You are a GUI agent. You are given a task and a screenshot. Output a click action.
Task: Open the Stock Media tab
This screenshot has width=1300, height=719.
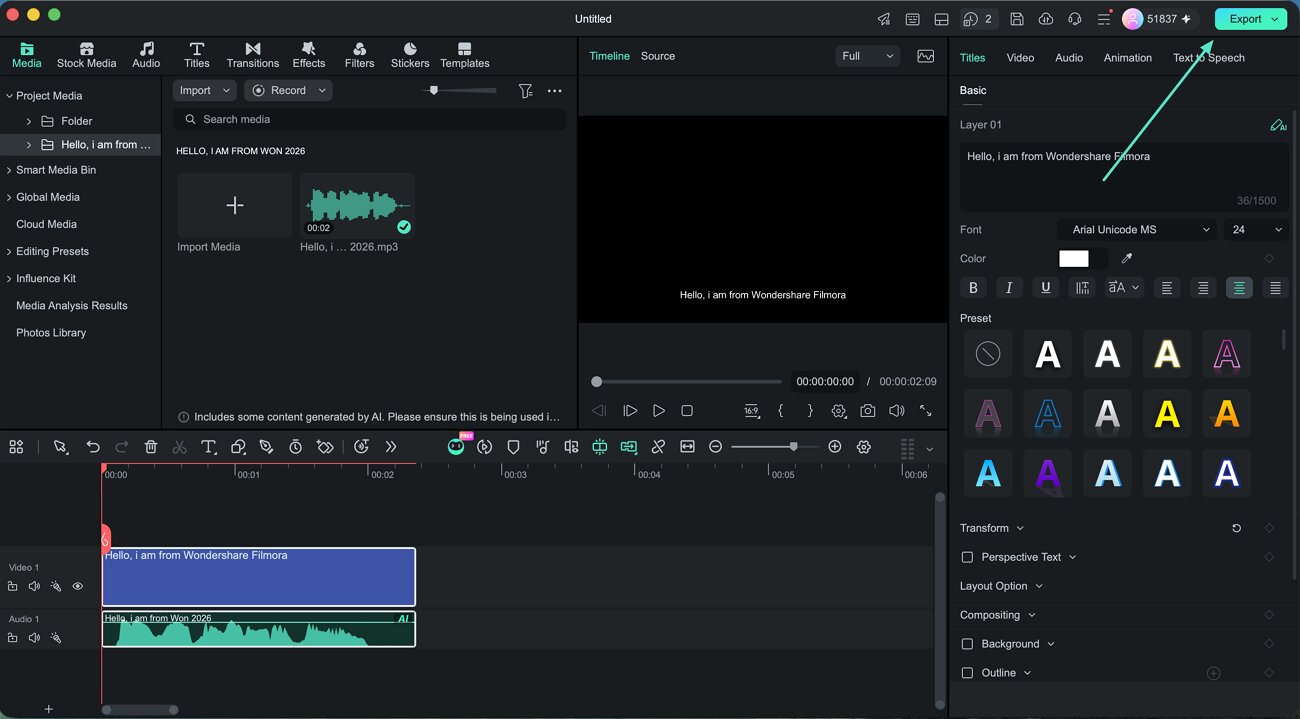click(x=86, y=55)
